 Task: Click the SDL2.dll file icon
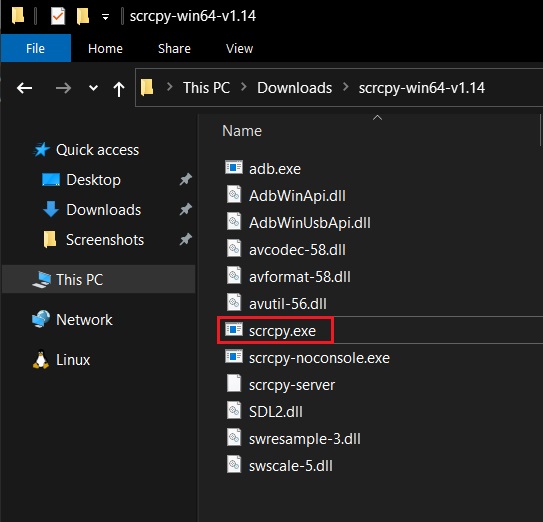tap(234, 410)
